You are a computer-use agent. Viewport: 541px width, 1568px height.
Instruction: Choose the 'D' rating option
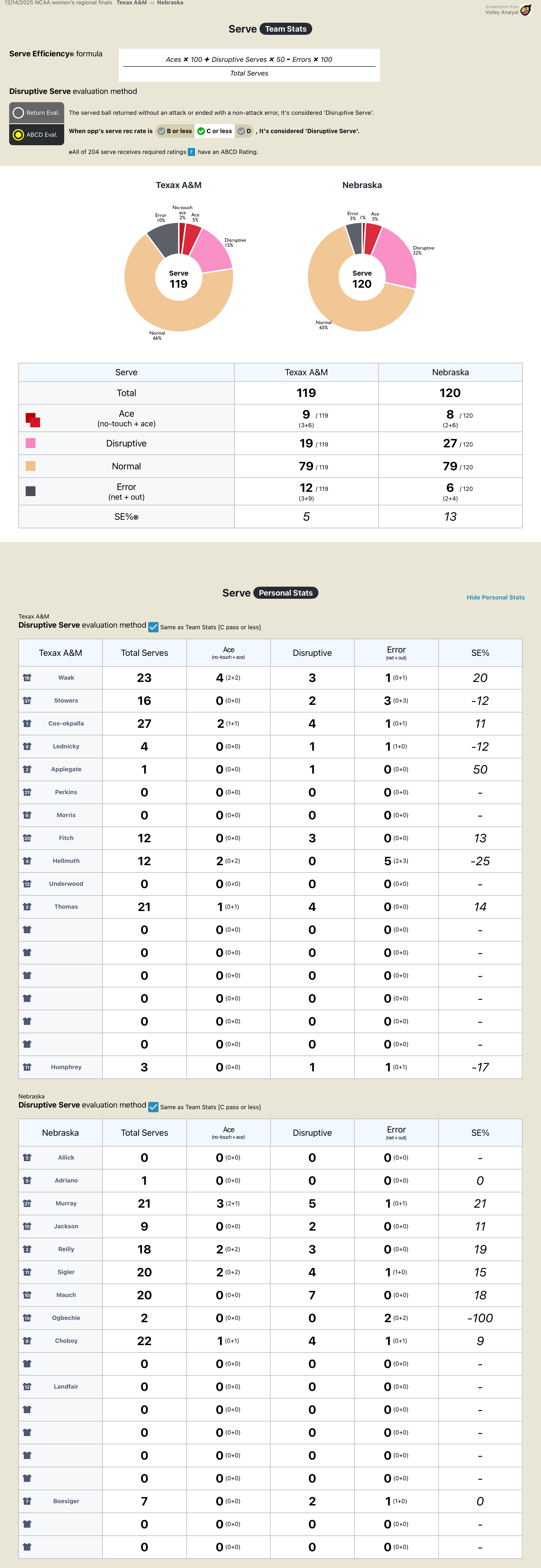tap(244, 131)
